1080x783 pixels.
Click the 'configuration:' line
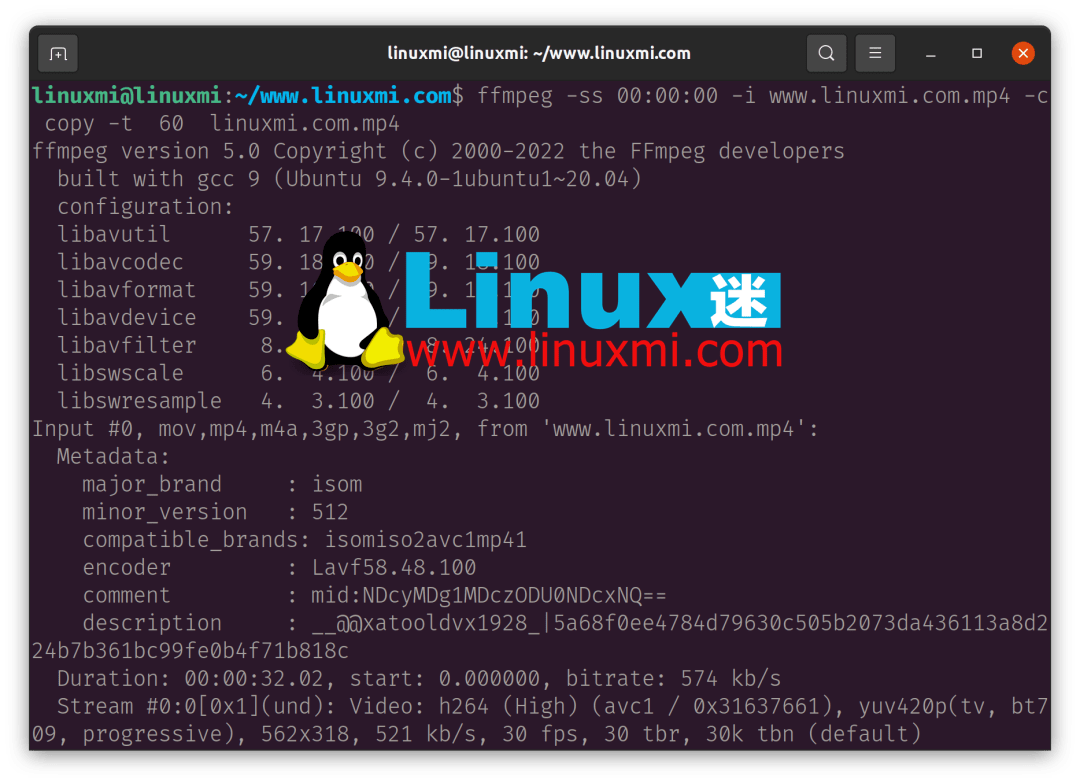(145, 207)
